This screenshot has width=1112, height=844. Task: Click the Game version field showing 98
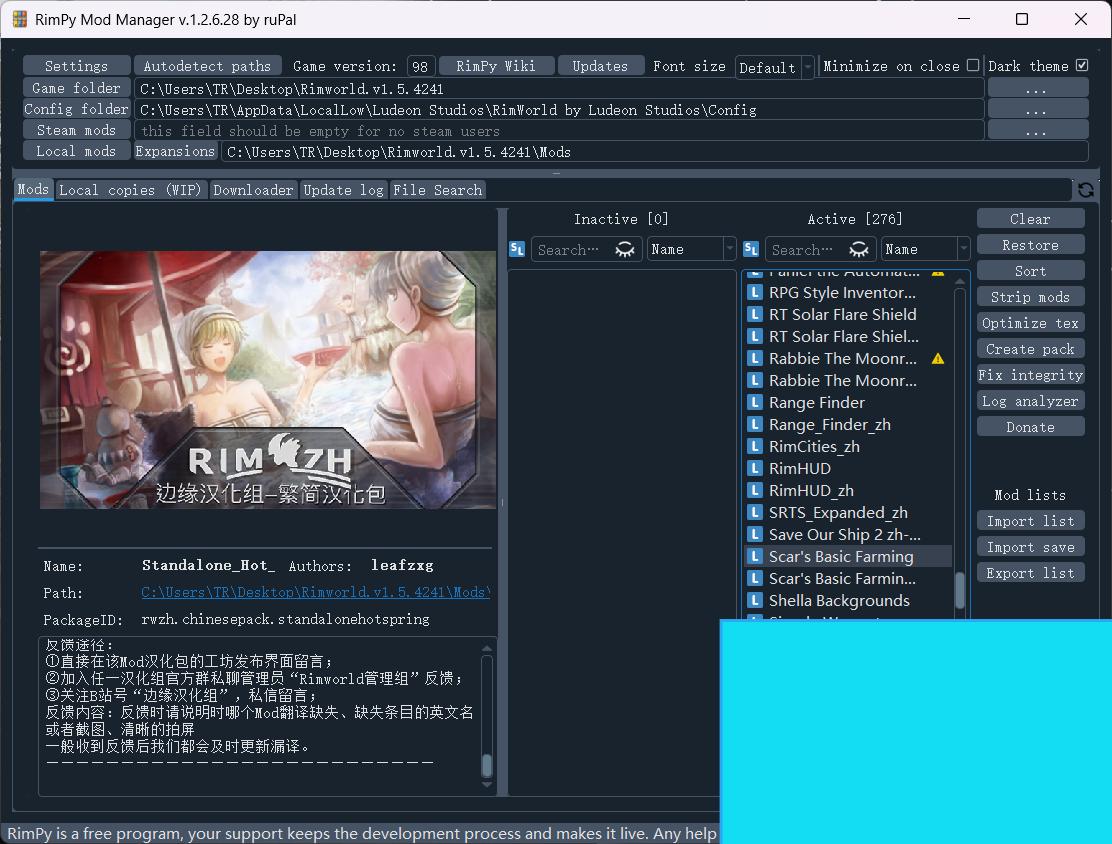tap(421, 67)
